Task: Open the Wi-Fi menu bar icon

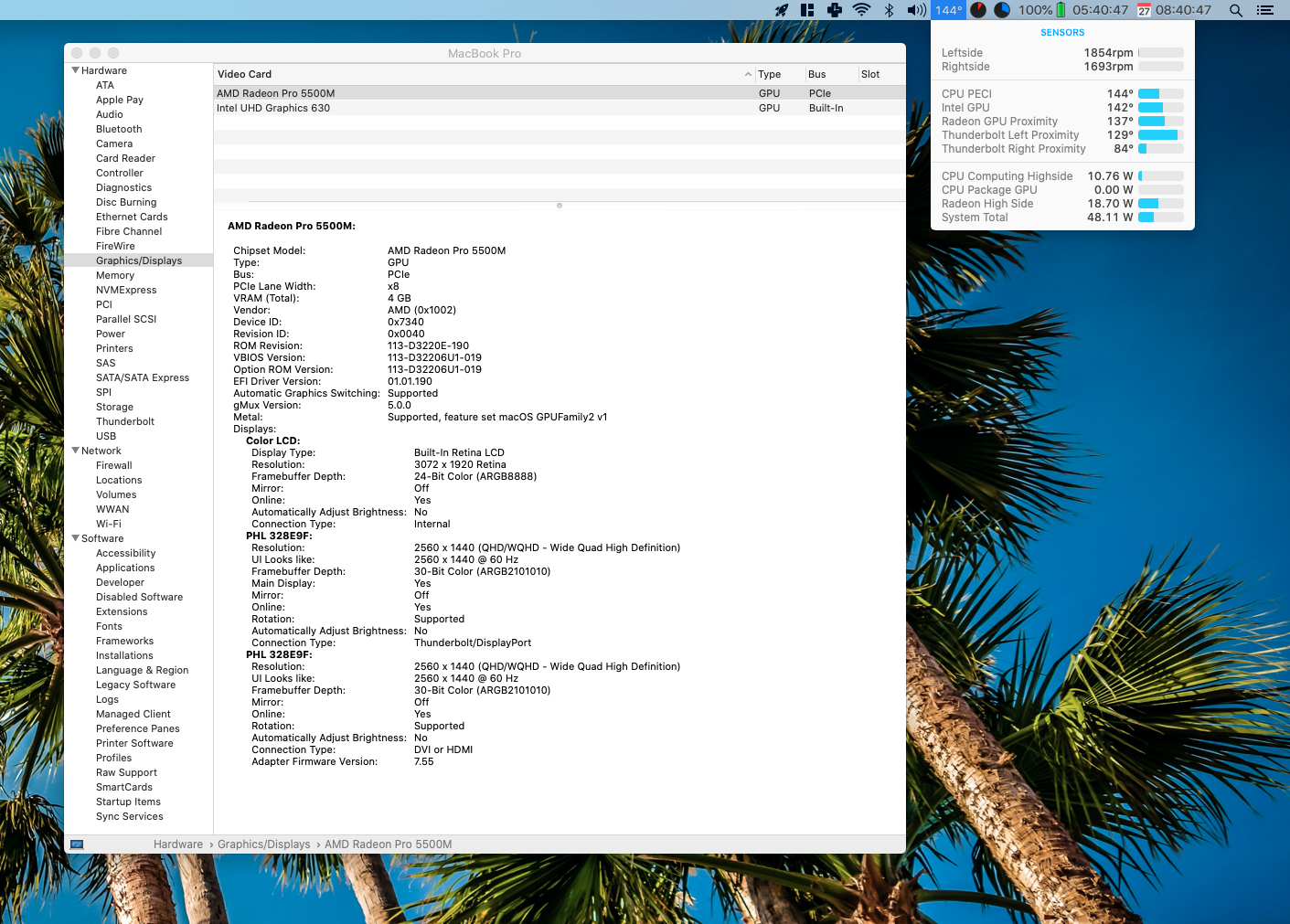Action: coord(860,10)
